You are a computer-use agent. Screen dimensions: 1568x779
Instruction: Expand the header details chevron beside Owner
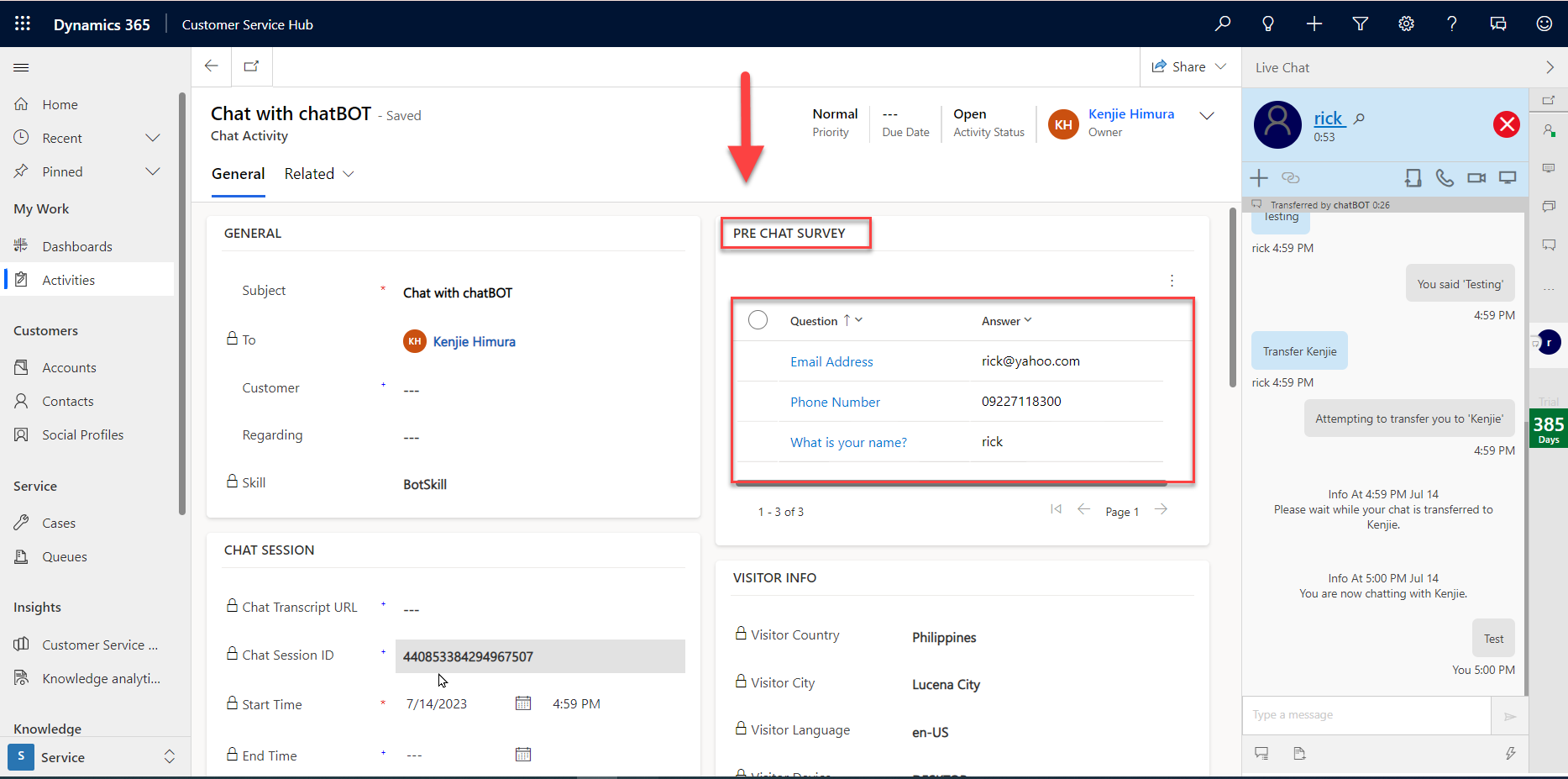click(x=1207, y=115)
